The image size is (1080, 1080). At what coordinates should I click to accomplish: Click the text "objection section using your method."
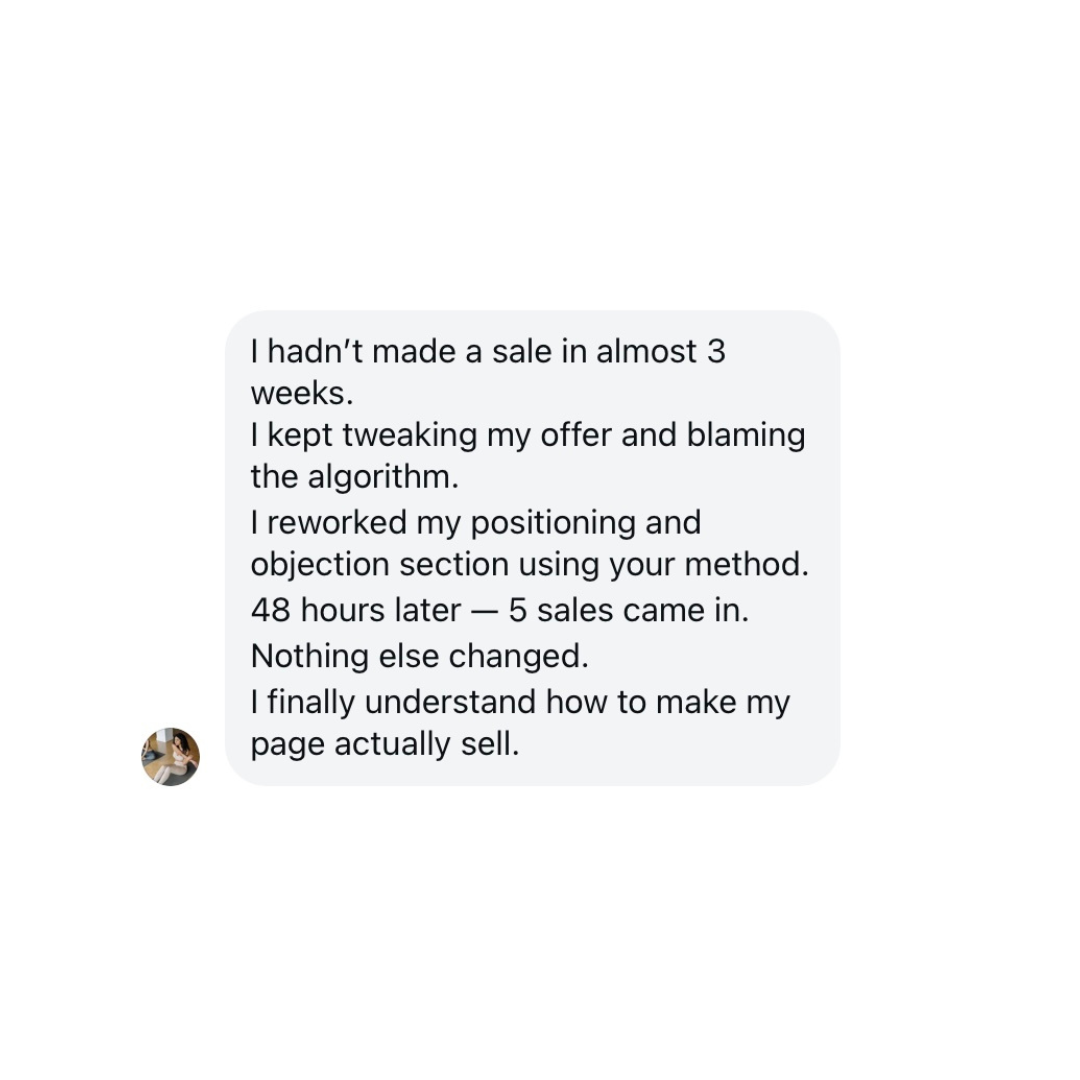tap(529, 565)
